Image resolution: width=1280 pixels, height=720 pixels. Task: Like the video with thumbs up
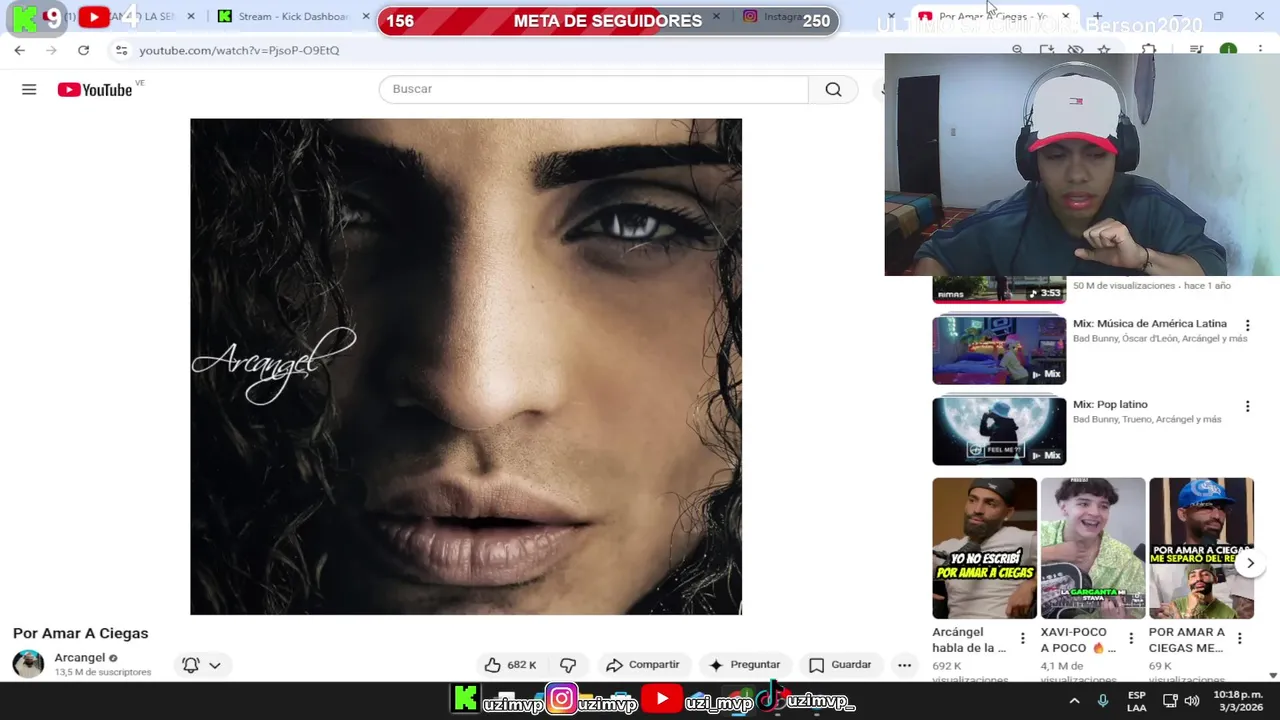click(510, 665)
